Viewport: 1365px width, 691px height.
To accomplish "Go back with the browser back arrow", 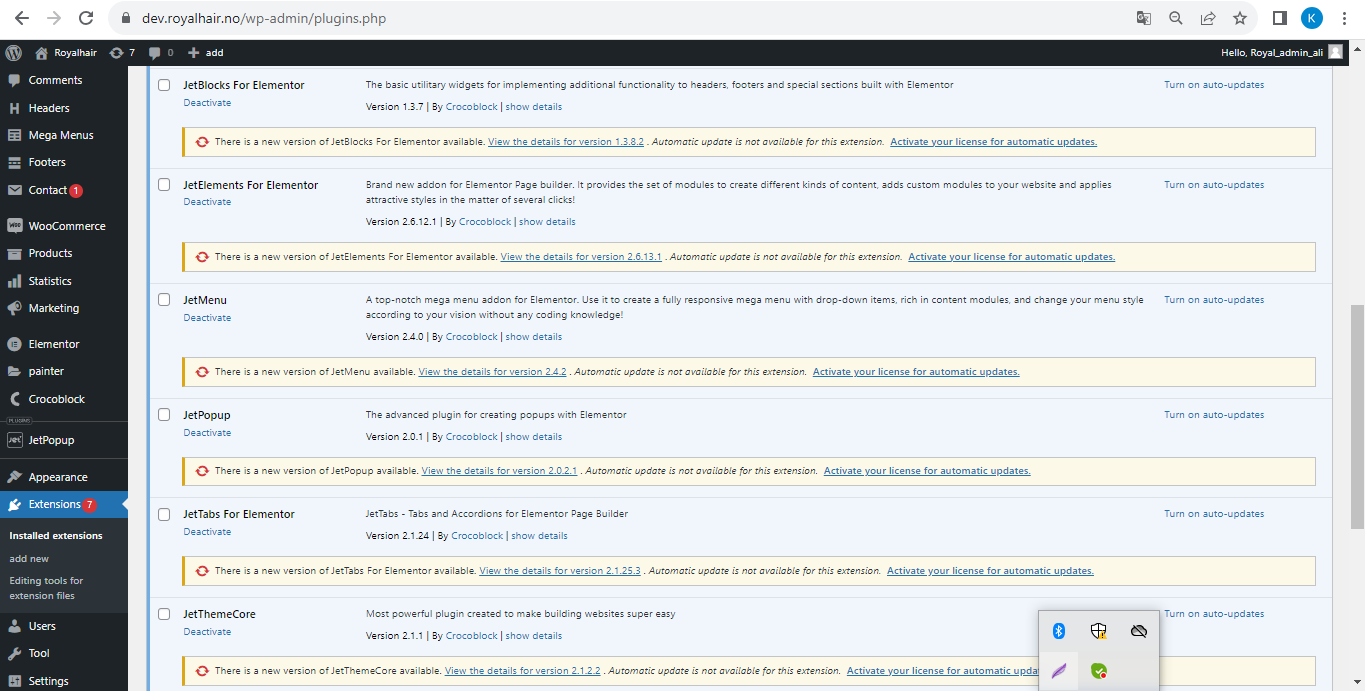I will click(x=21, y=18).
